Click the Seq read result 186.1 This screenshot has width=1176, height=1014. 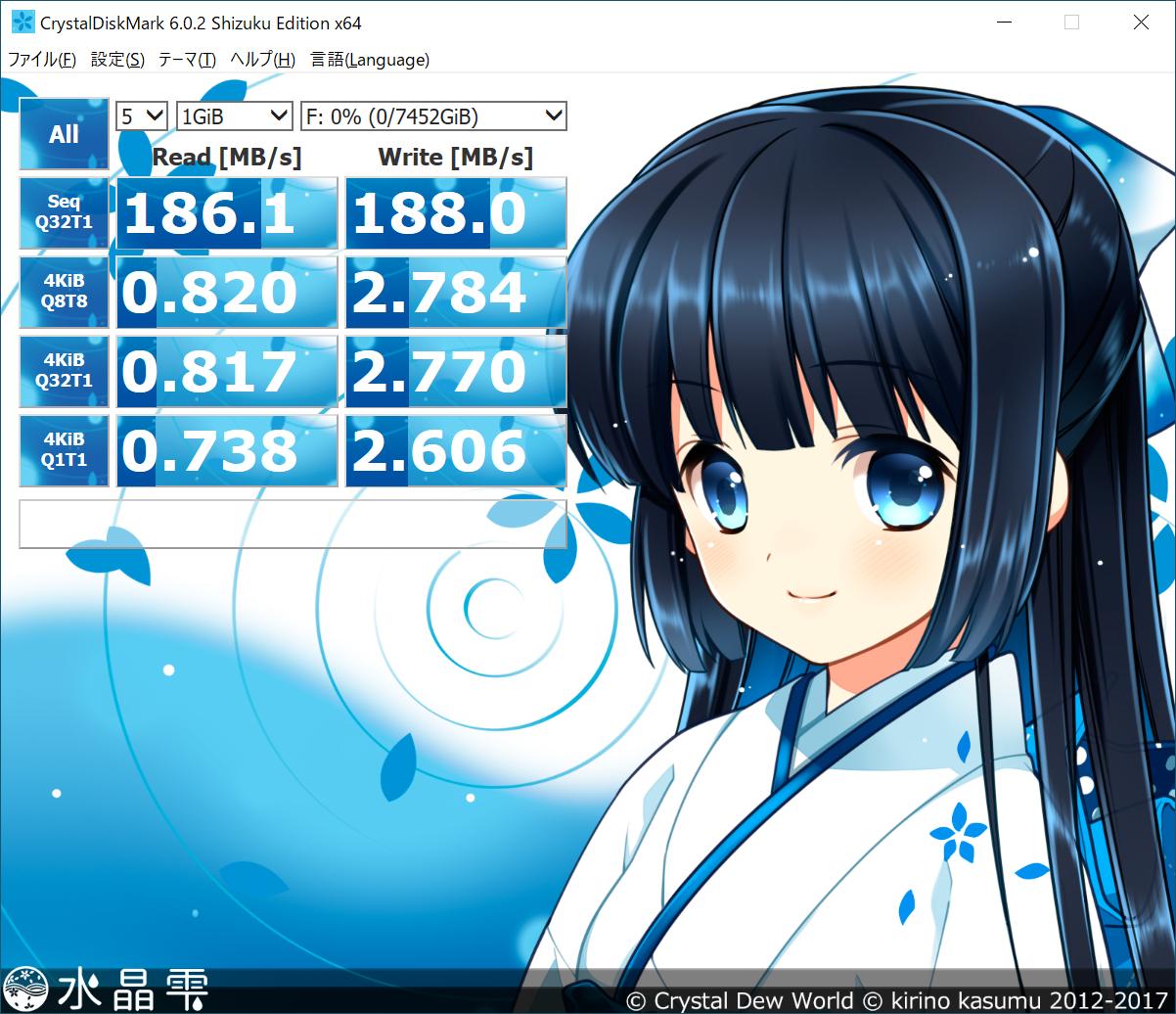click(x=227, y=212)
